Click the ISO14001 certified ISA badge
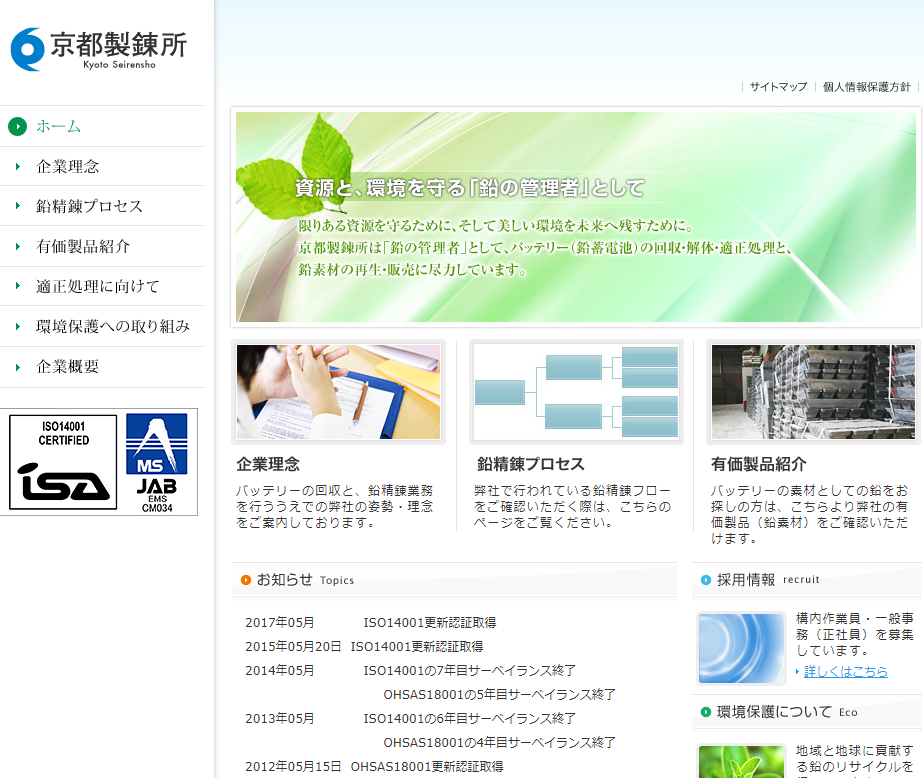 [x=63, y=462]
